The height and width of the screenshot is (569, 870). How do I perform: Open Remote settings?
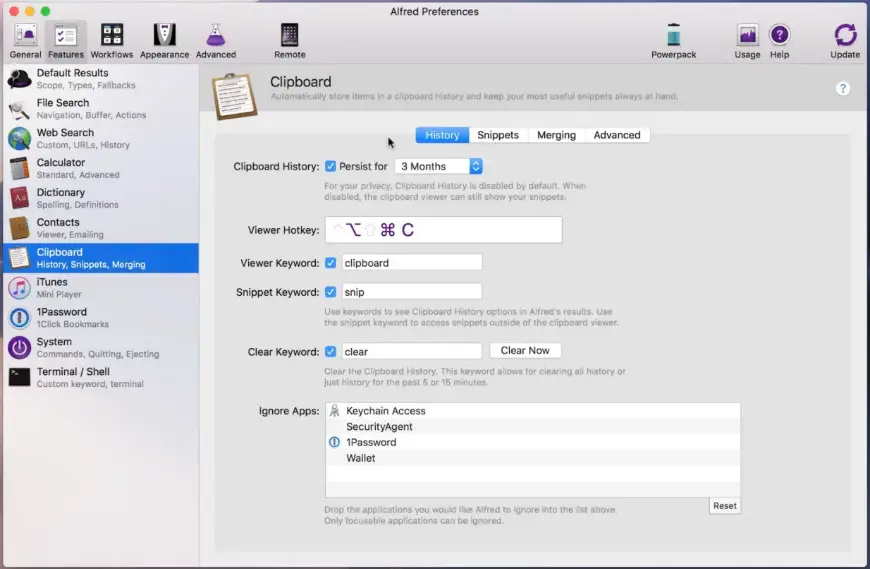click(290, 41)
